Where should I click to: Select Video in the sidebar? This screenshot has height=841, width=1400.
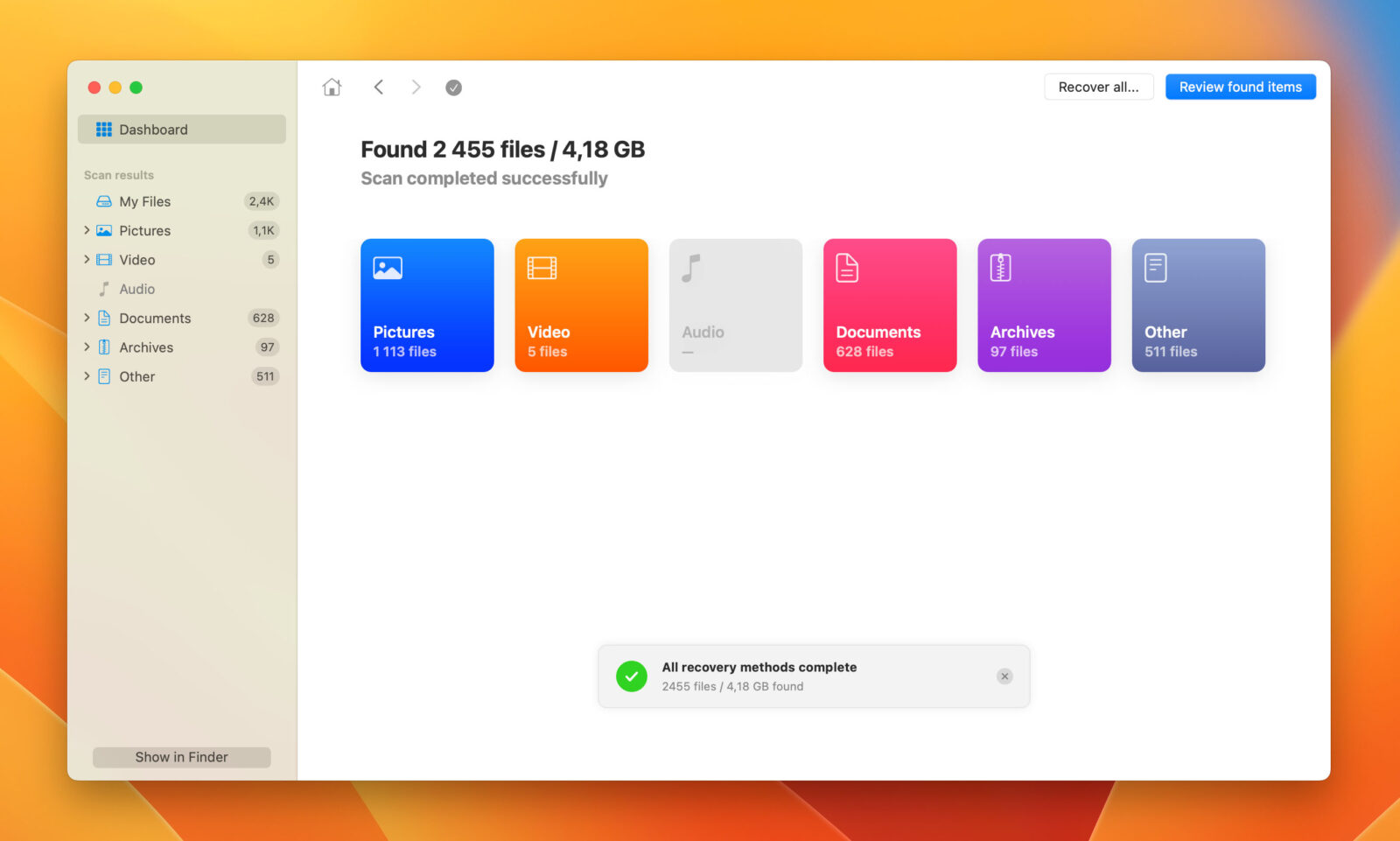pos(136,259)
